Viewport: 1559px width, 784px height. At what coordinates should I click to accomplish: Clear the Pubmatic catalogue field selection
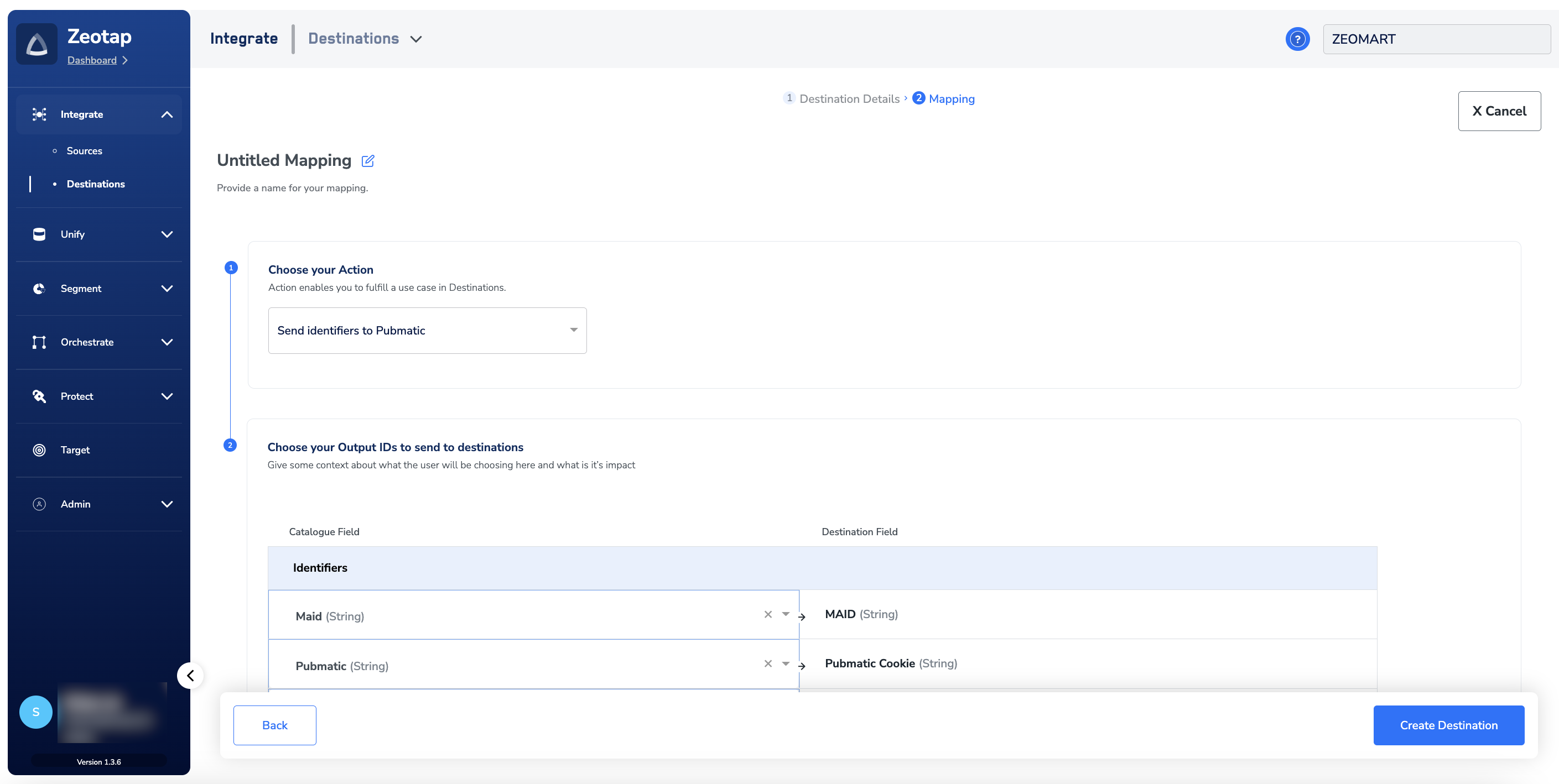pos(767,663)
